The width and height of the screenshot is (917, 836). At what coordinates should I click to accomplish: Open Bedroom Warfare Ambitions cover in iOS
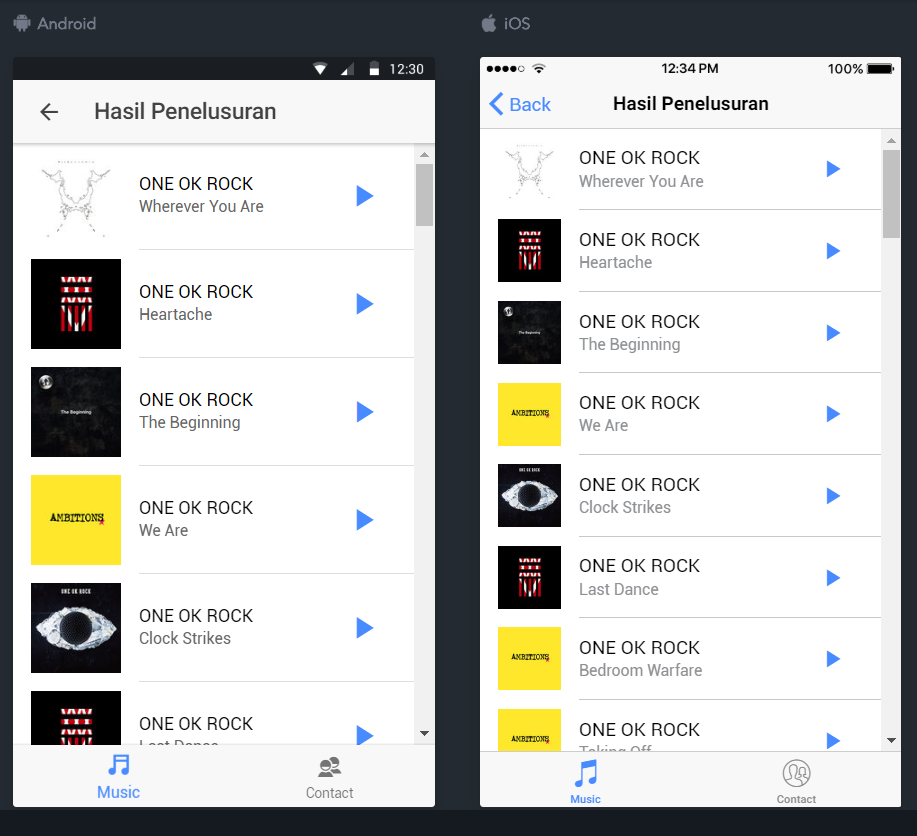(529, 659)
